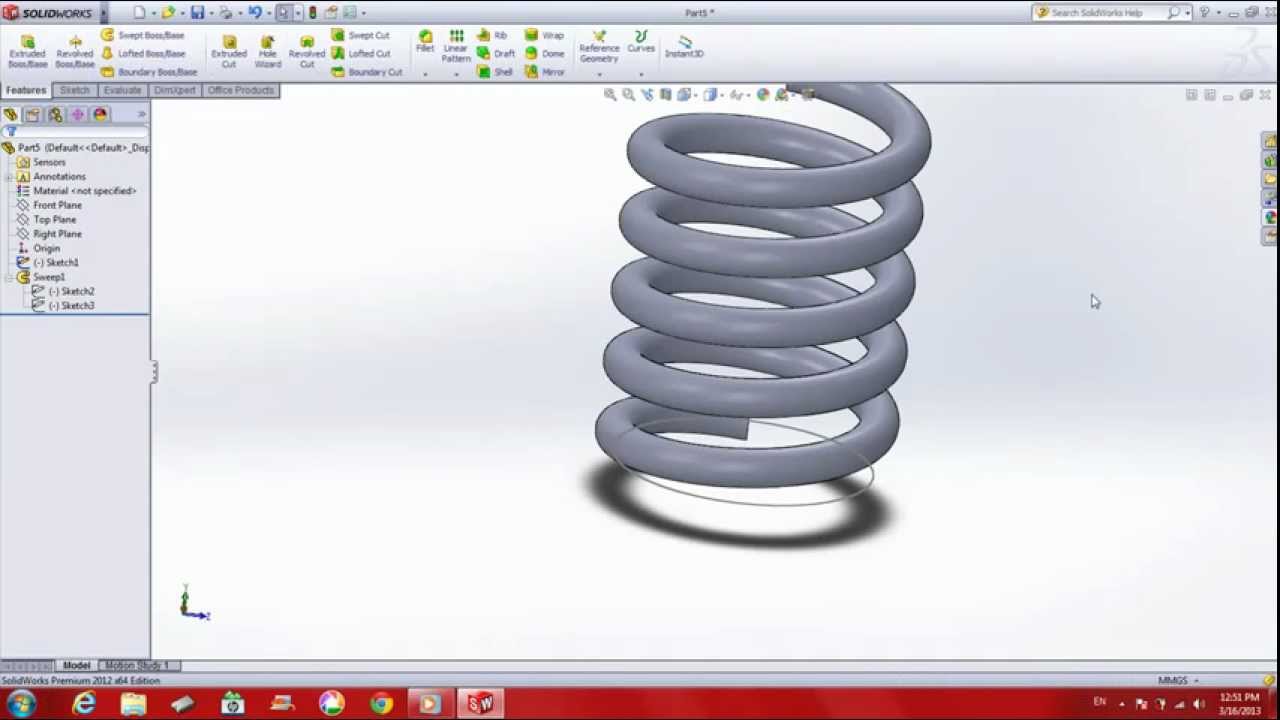Switch to the Office Products tab

pos(241,90)
